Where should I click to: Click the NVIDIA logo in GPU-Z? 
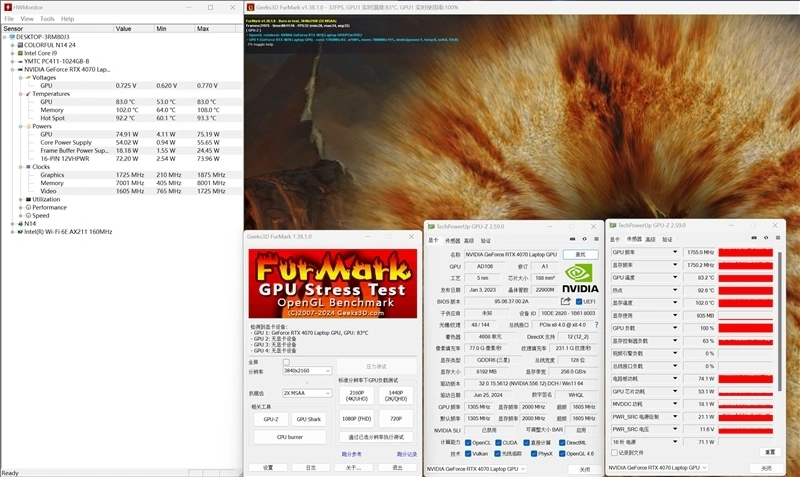[580, 278]
